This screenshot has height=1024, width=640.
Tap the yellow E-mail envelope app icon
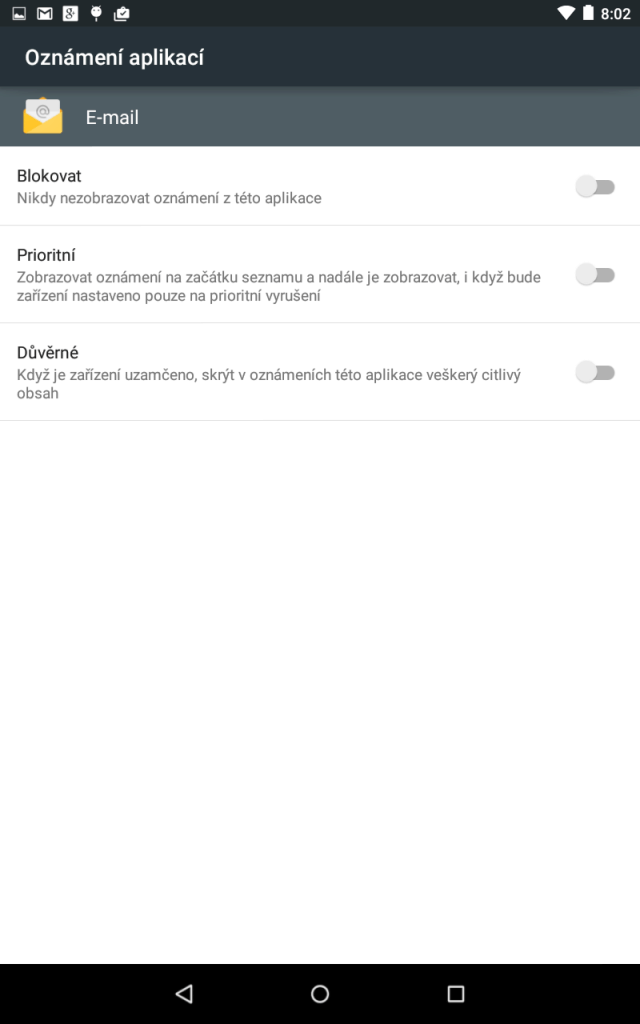pos(43,116)
